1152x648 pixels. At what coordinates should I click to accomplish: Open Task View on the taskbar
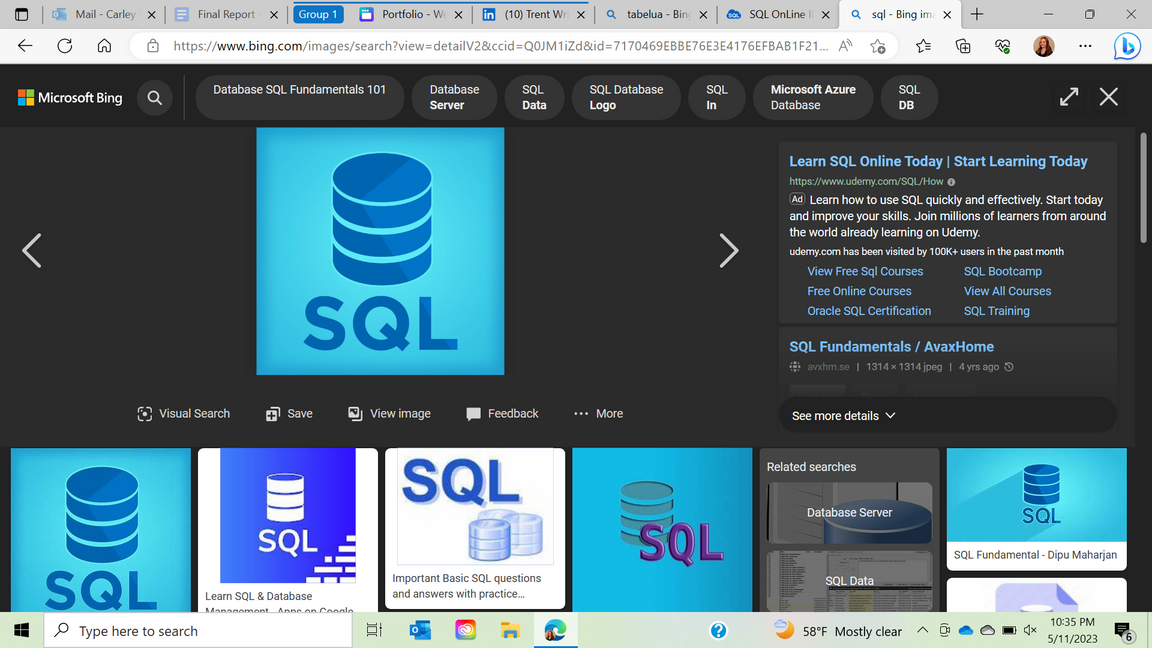(x=374, y=630)
